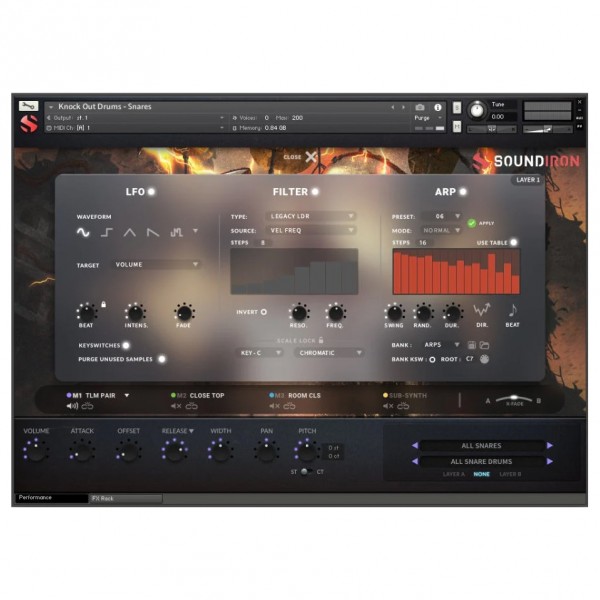Image resolution: width=600 pixels, height=600 pixels.
Task: Click the Tune knob in header
Action: point(477,110)
